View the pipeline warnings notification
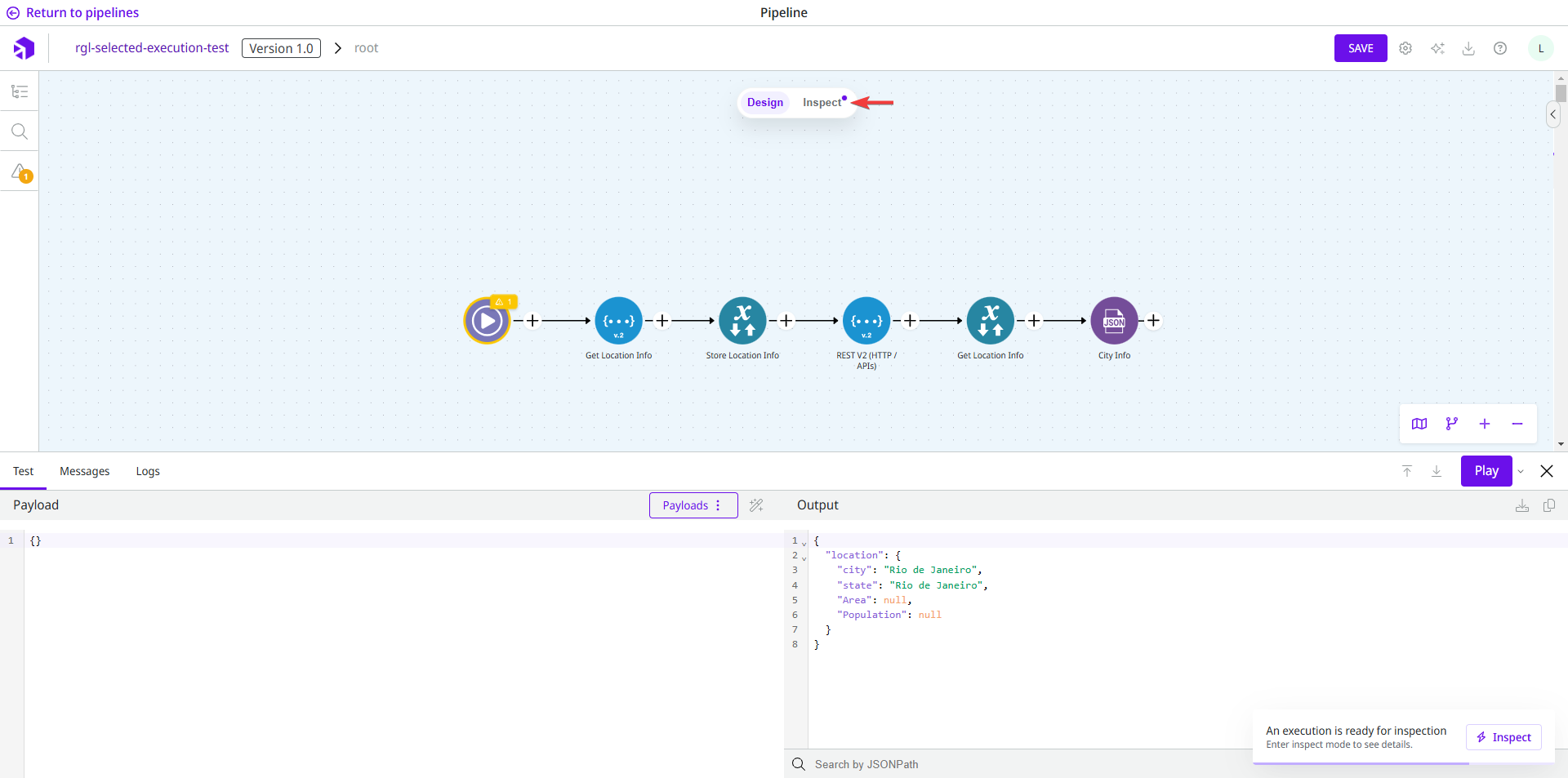 (x=20, y=171)
